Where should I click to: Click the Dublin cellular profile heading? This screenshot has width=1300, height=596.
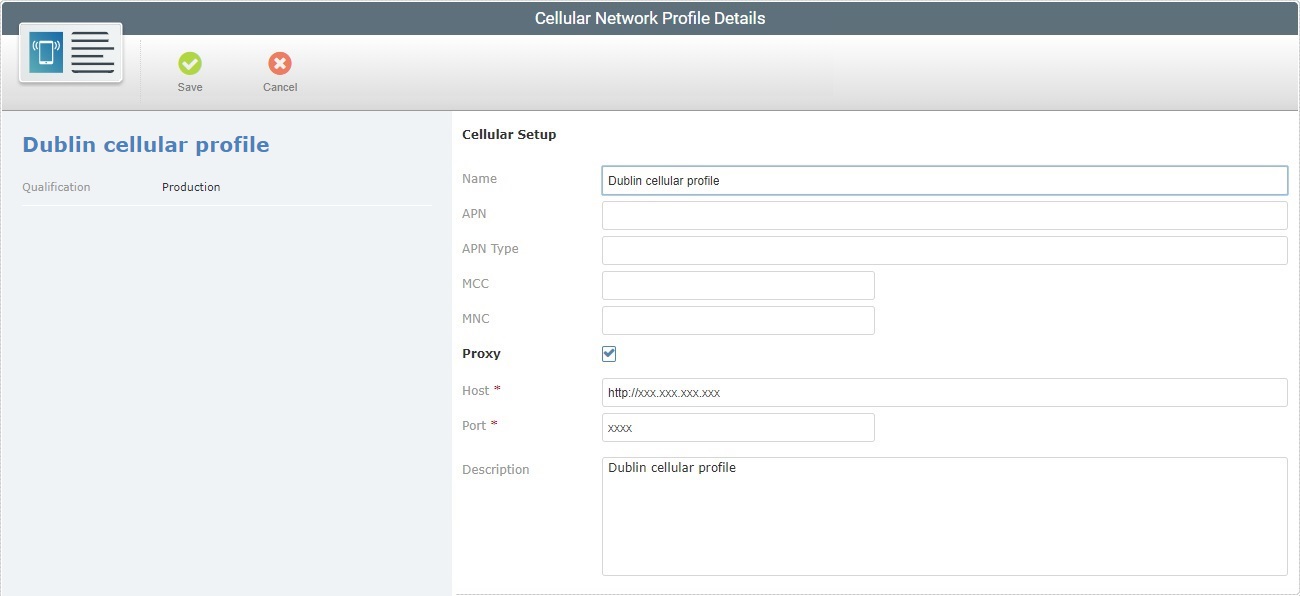click(145, 144)
